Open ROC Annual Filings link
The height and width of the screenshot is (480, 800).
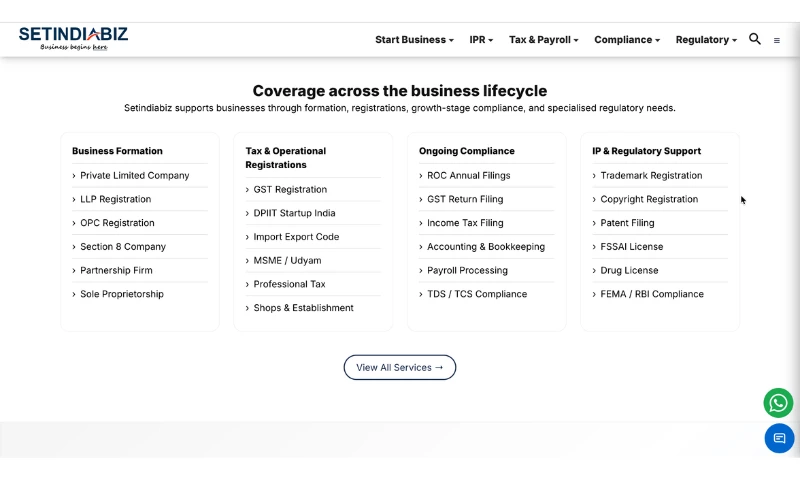click(468, 175)
